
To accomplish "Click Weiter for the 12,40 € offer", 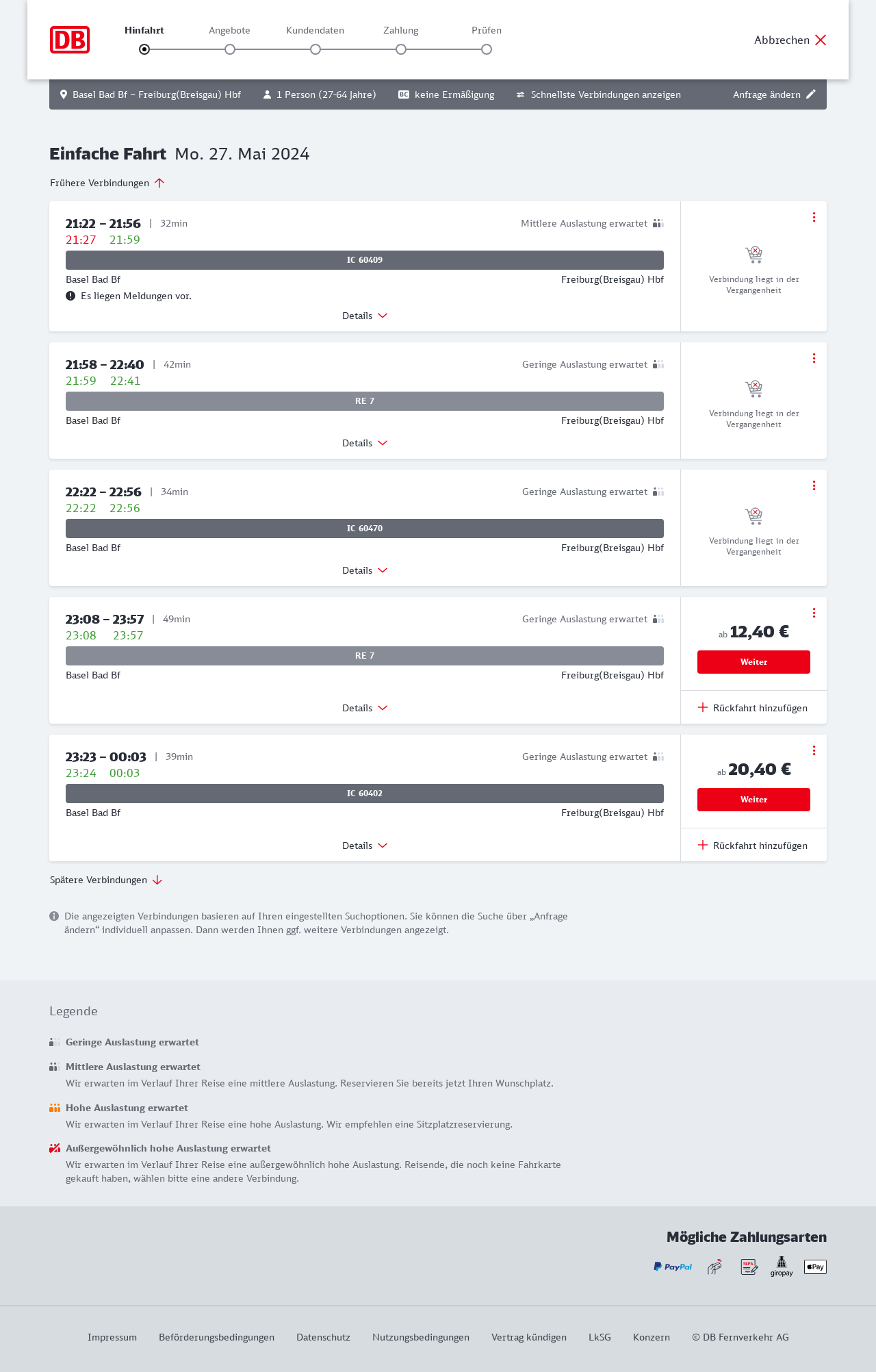I will 753,662.
